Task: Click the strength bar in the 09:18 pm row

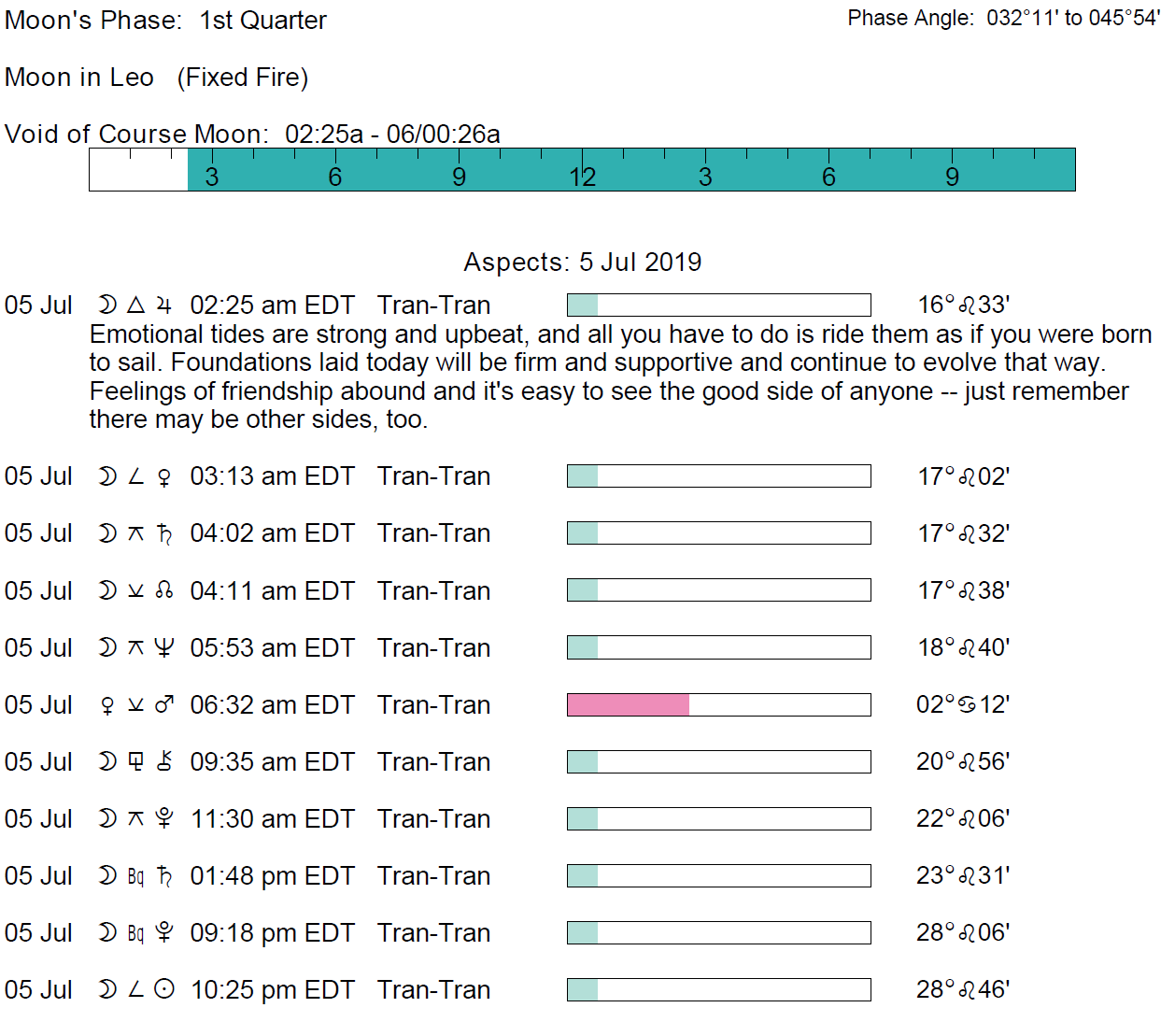Action: [718, 933]
